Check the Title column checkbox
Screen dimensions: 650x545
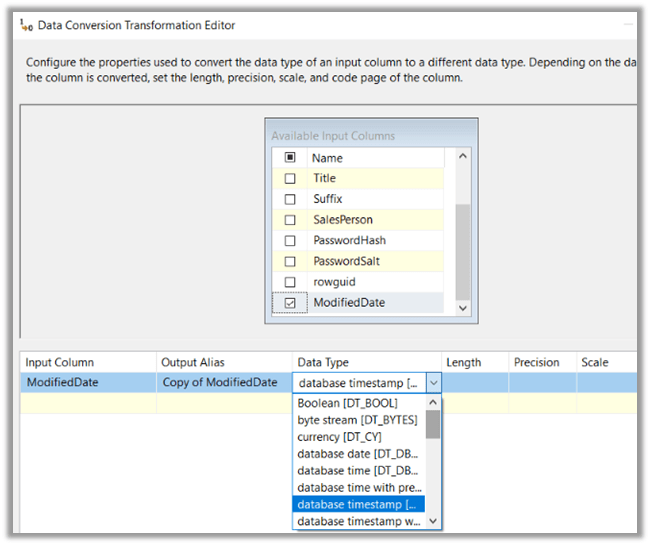click(290, 179)
